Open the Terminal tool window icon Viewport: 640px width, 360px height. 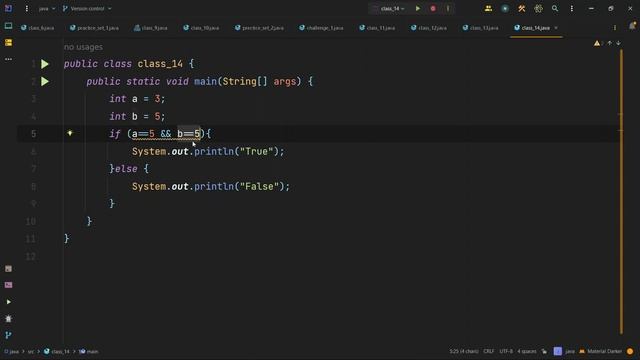pos(8,285)
